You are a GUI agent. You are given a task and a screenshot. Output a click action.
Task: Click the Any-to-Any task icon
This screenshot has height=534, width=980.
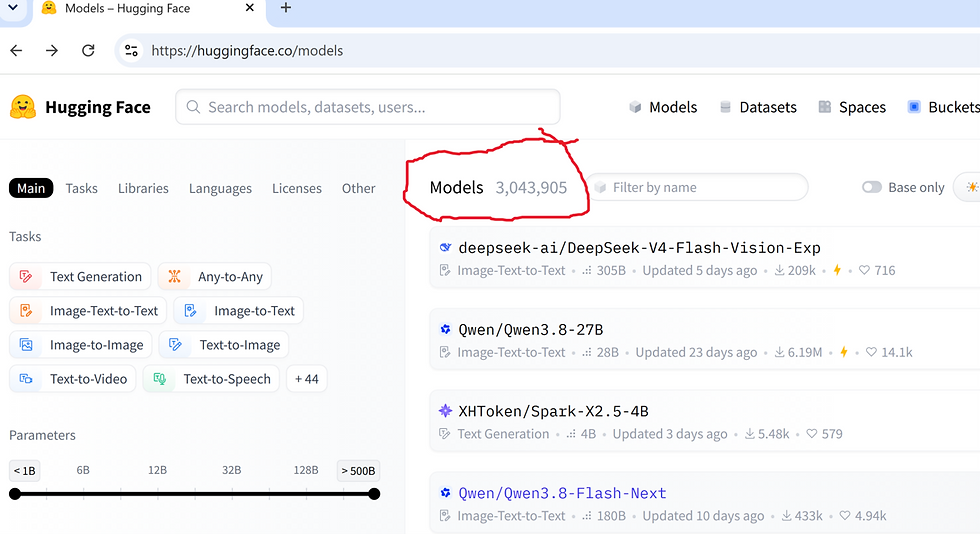[x=174, y=276]
